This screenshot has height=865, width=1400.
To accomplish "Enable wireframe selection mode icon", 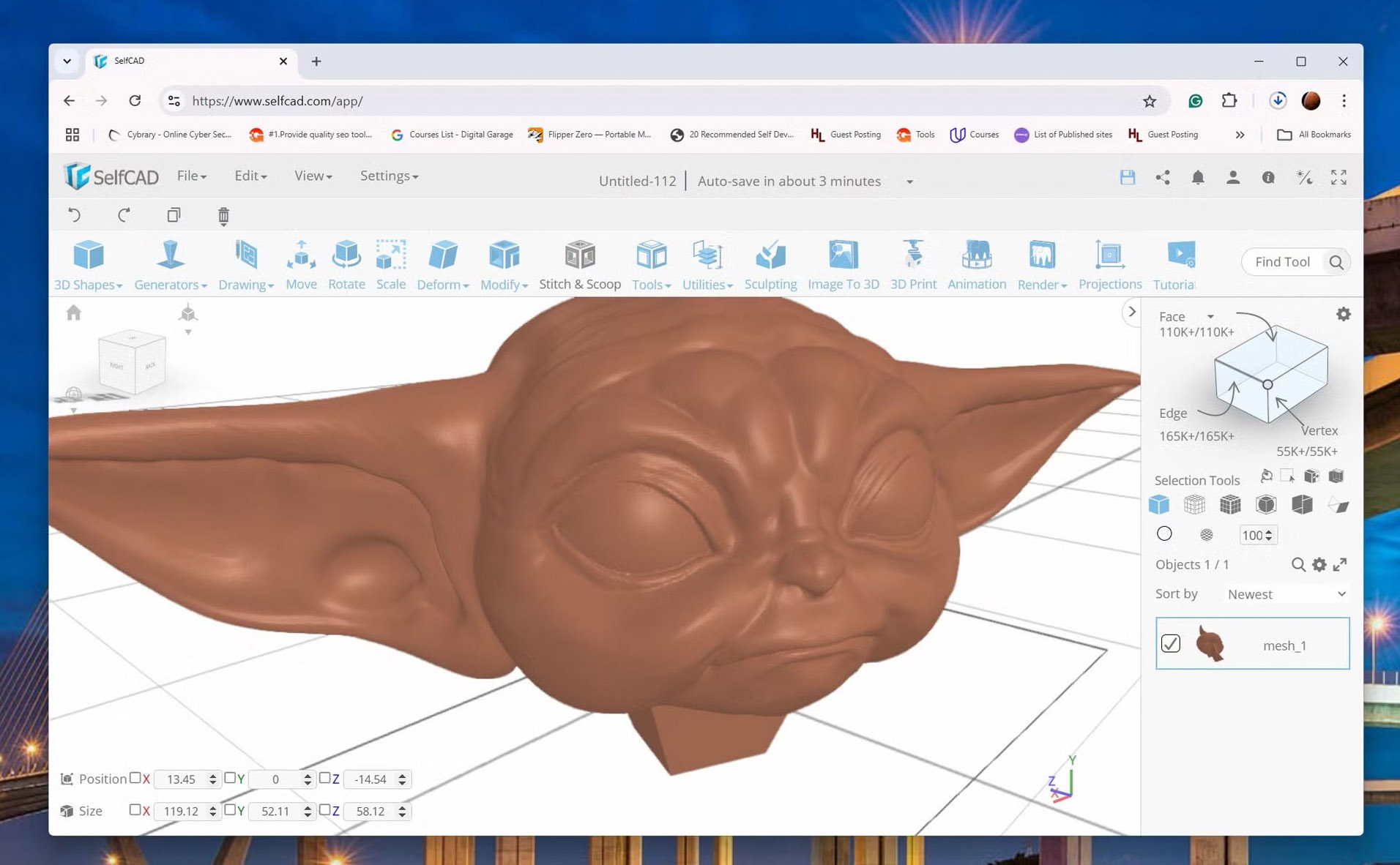I will coord(1194,504).
